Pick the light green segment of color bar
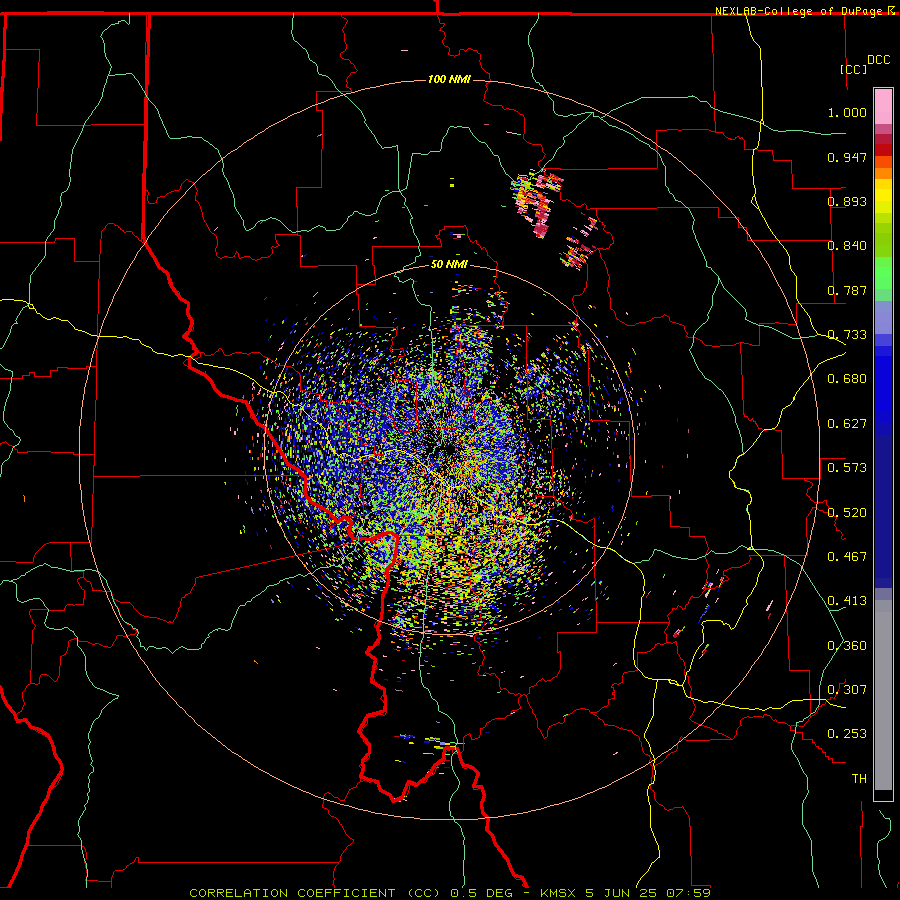 point(883,273)
